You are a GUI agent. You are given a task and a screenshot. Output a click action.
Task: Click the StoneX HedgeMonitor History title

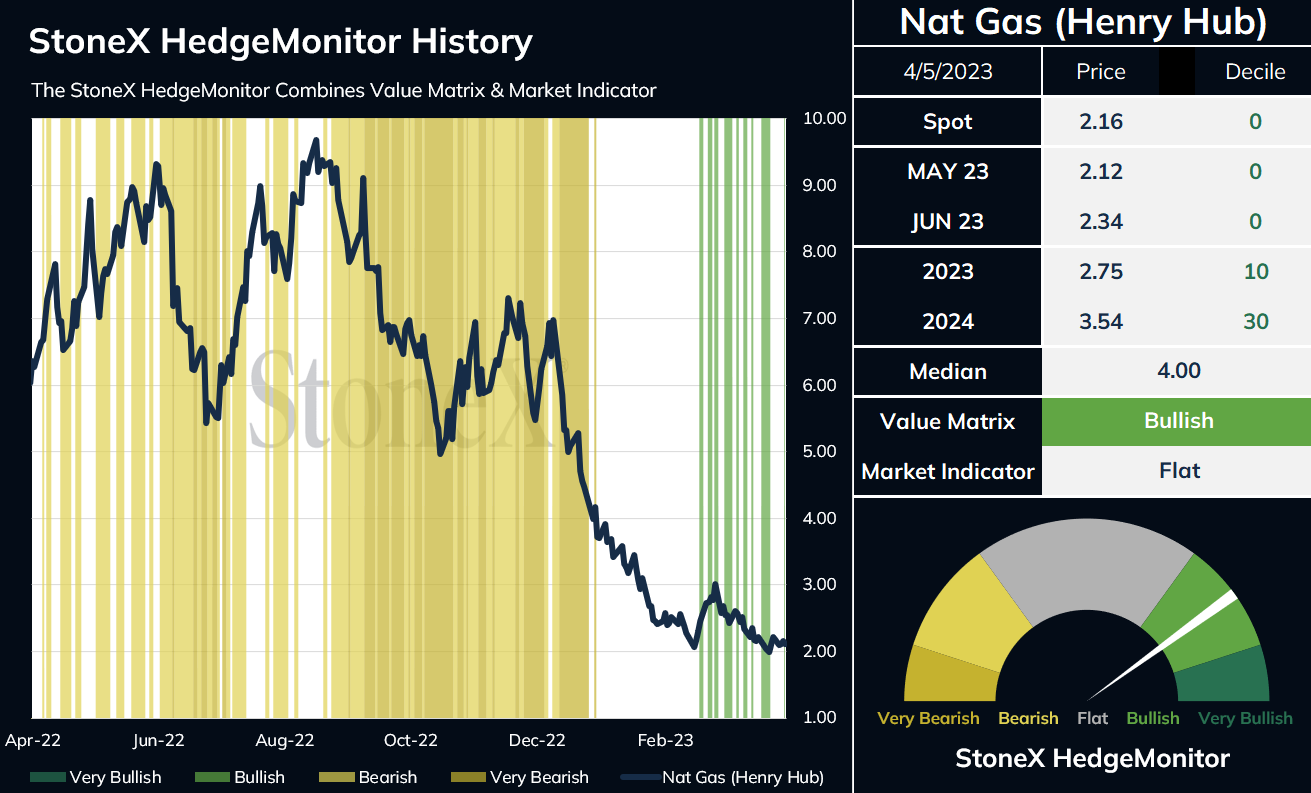pos(280,41)
